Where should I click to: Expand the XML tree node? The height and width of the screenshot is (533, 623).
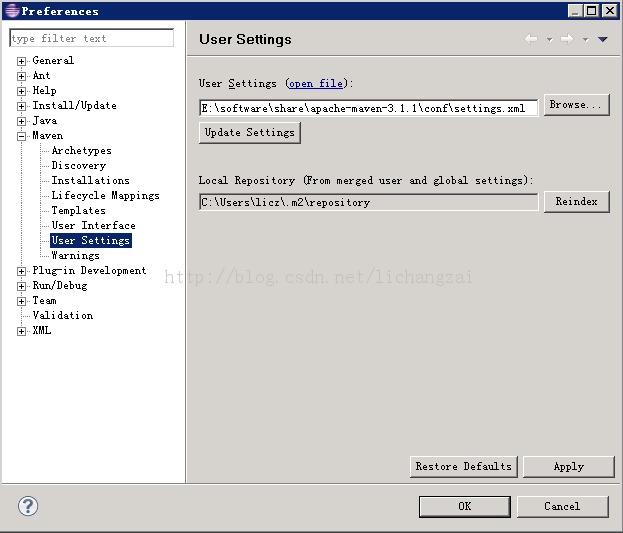click(x=22, y=331)
